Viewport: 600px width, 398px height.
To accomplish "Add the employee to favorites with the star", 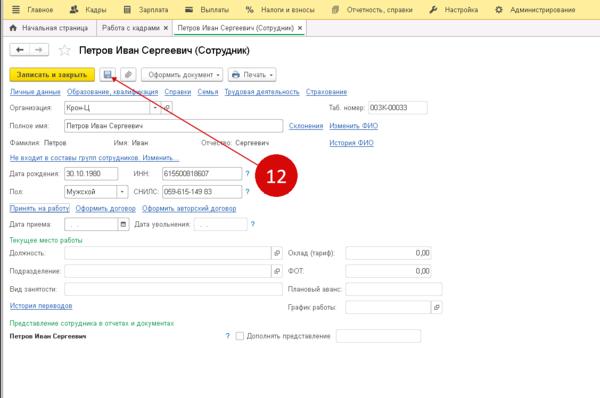I will (x=65, y=51).
